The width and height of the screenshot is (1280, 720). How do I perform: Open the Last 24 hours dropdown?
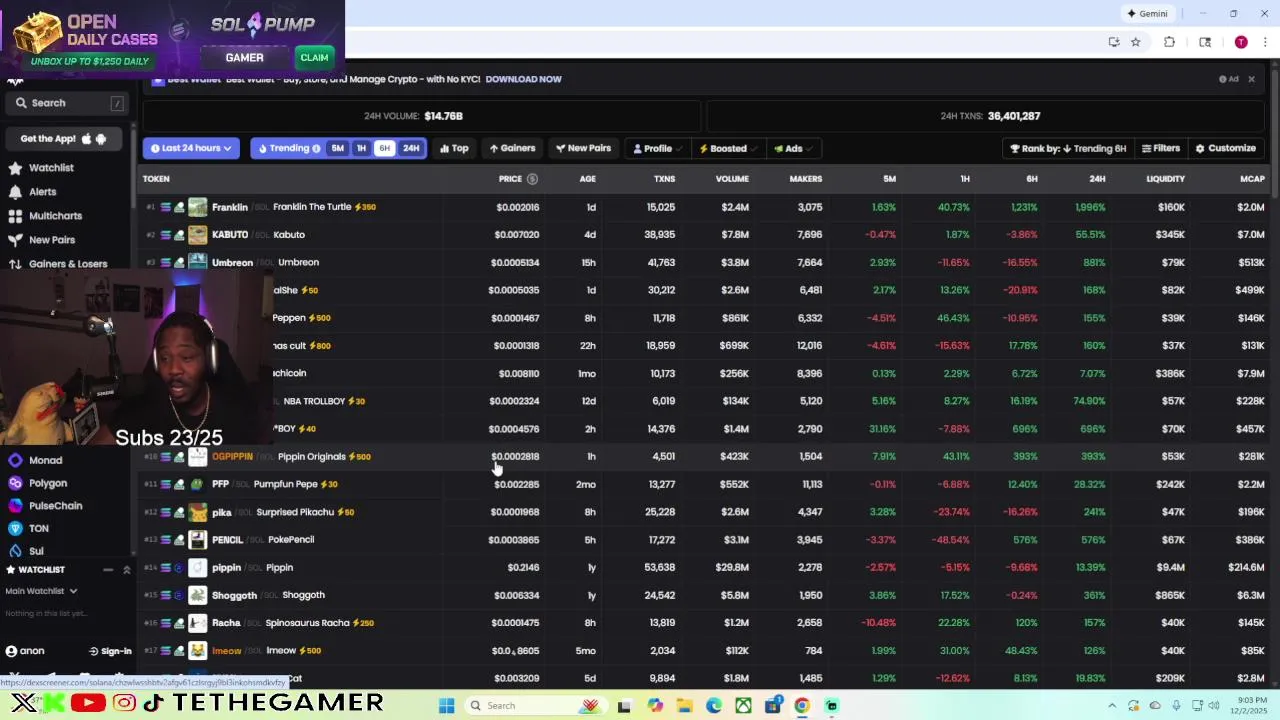tap(191, 148)
